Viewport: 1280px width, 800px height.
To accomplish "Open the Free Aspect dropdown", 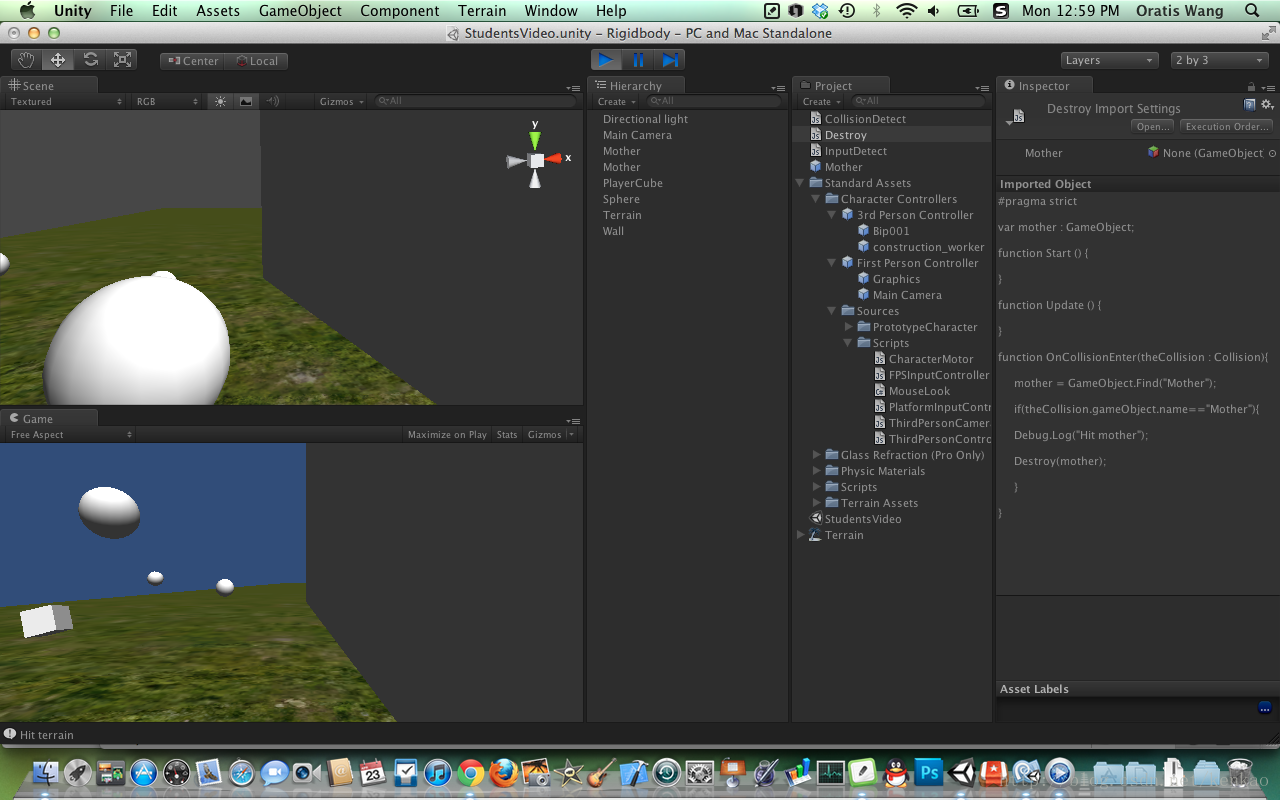I will pyautogui.click(x=70, y=435).
